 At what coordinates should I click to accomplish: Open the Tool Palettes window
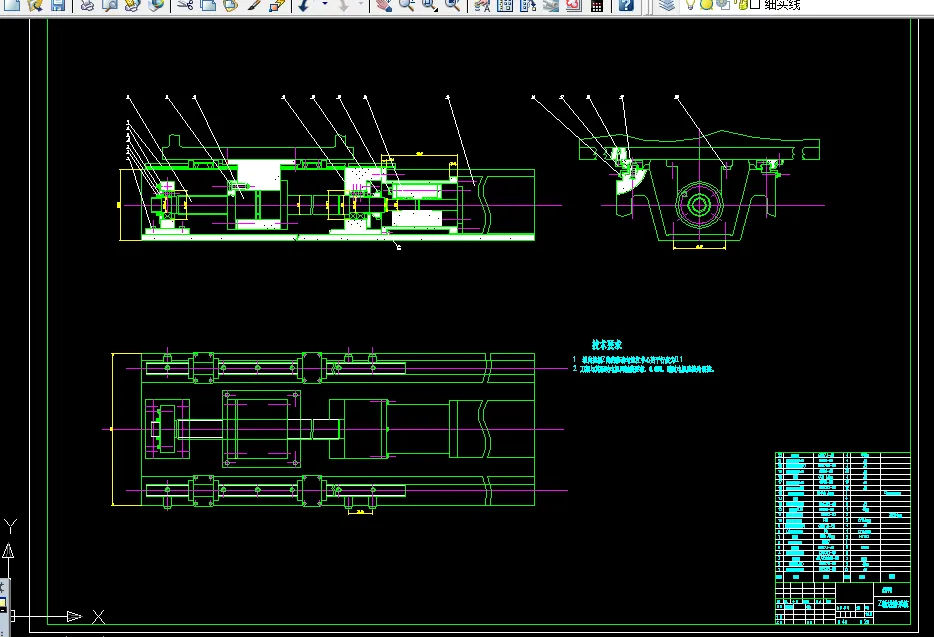[528, 5]
